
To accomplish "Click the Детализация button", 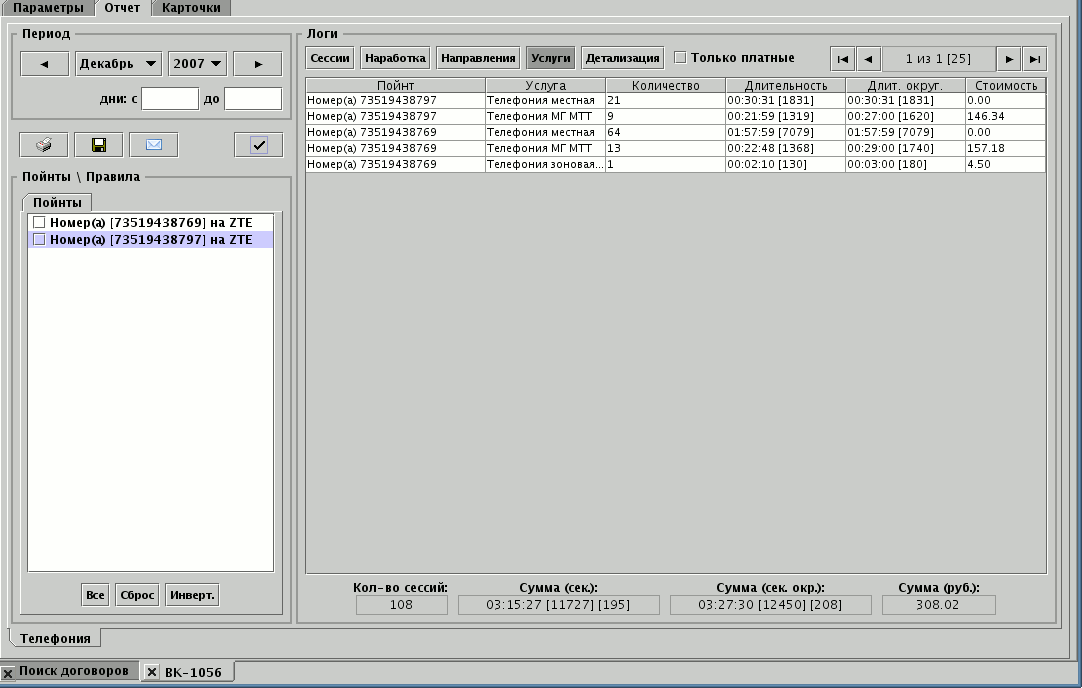I will (x=622, y=58).
